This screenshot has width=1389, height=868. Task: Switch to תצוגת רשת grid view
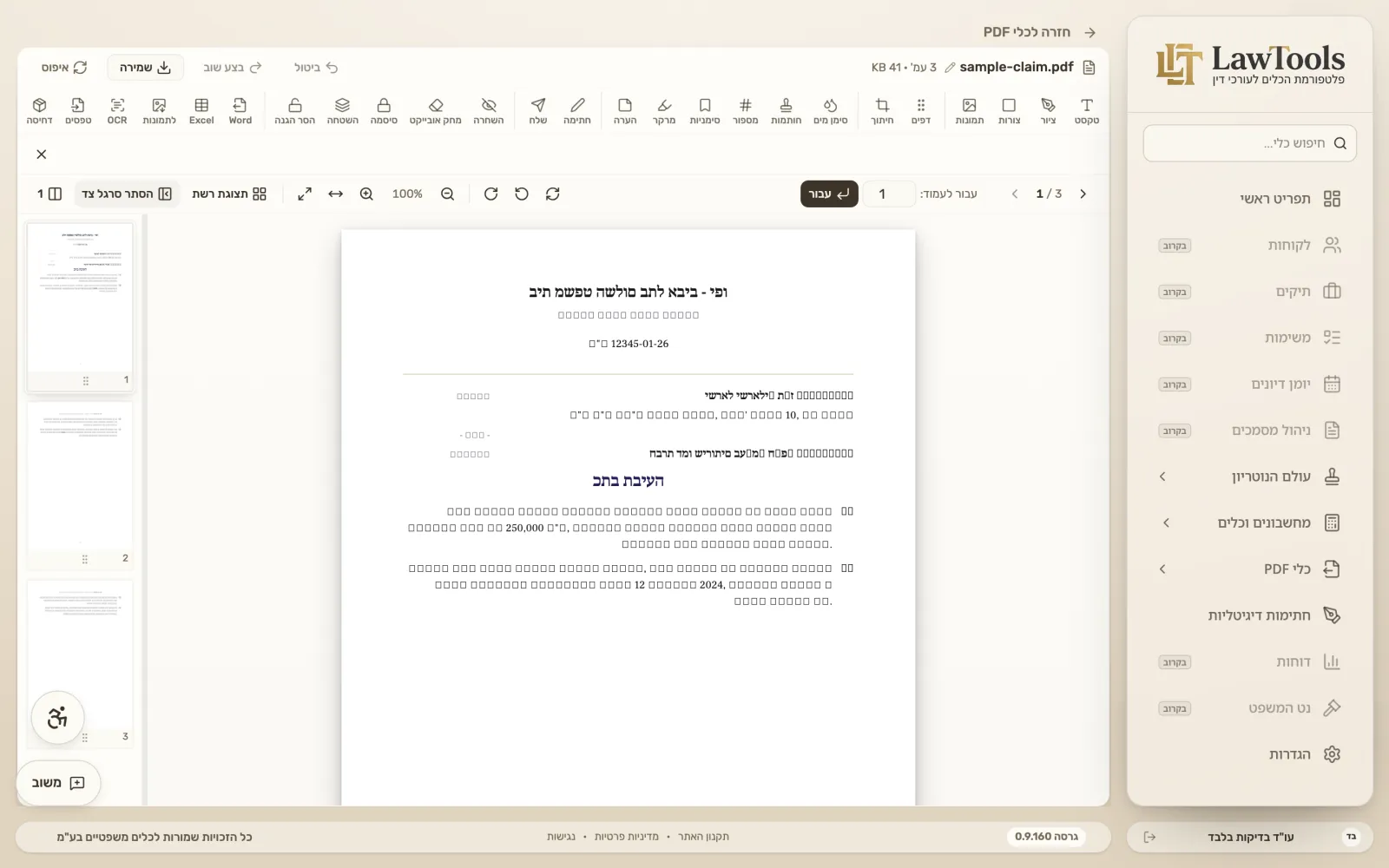[229, 194]
